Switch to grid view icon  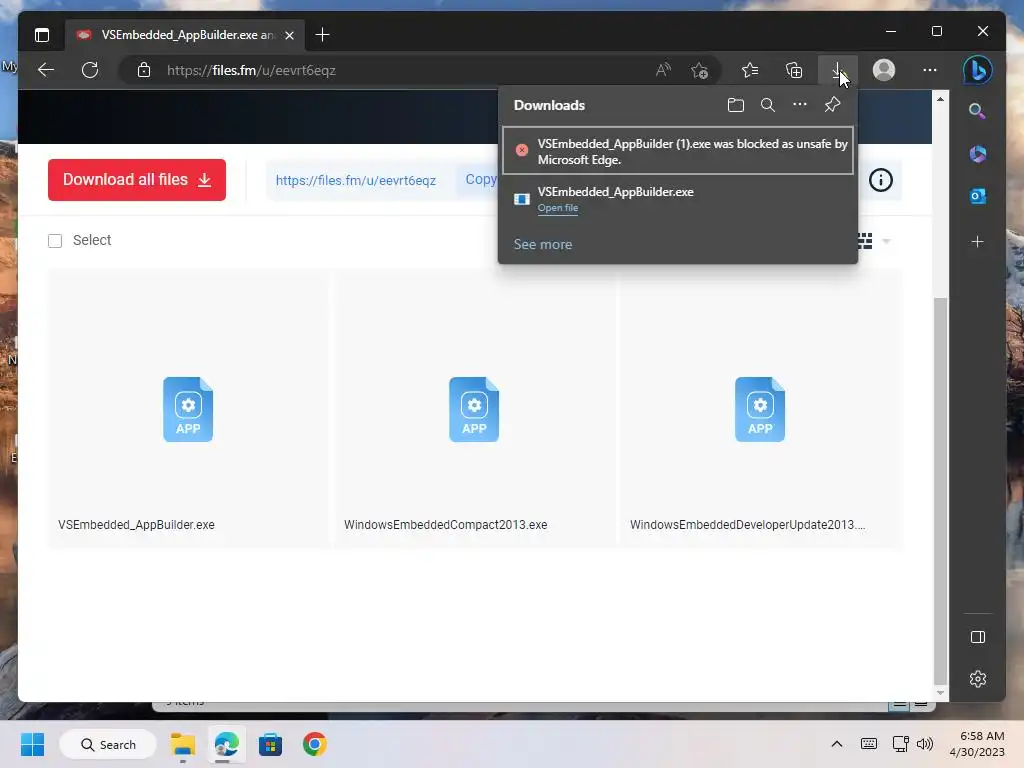tap(864, 241)
